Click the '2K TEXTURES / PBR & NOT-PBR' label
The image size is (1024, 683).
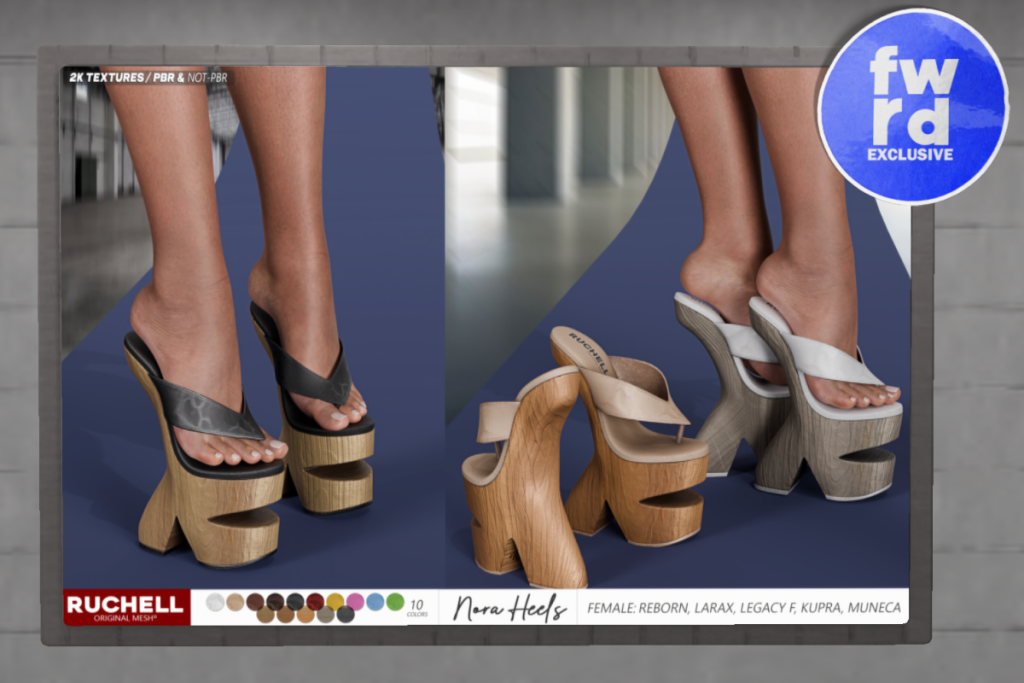(148, 78)
